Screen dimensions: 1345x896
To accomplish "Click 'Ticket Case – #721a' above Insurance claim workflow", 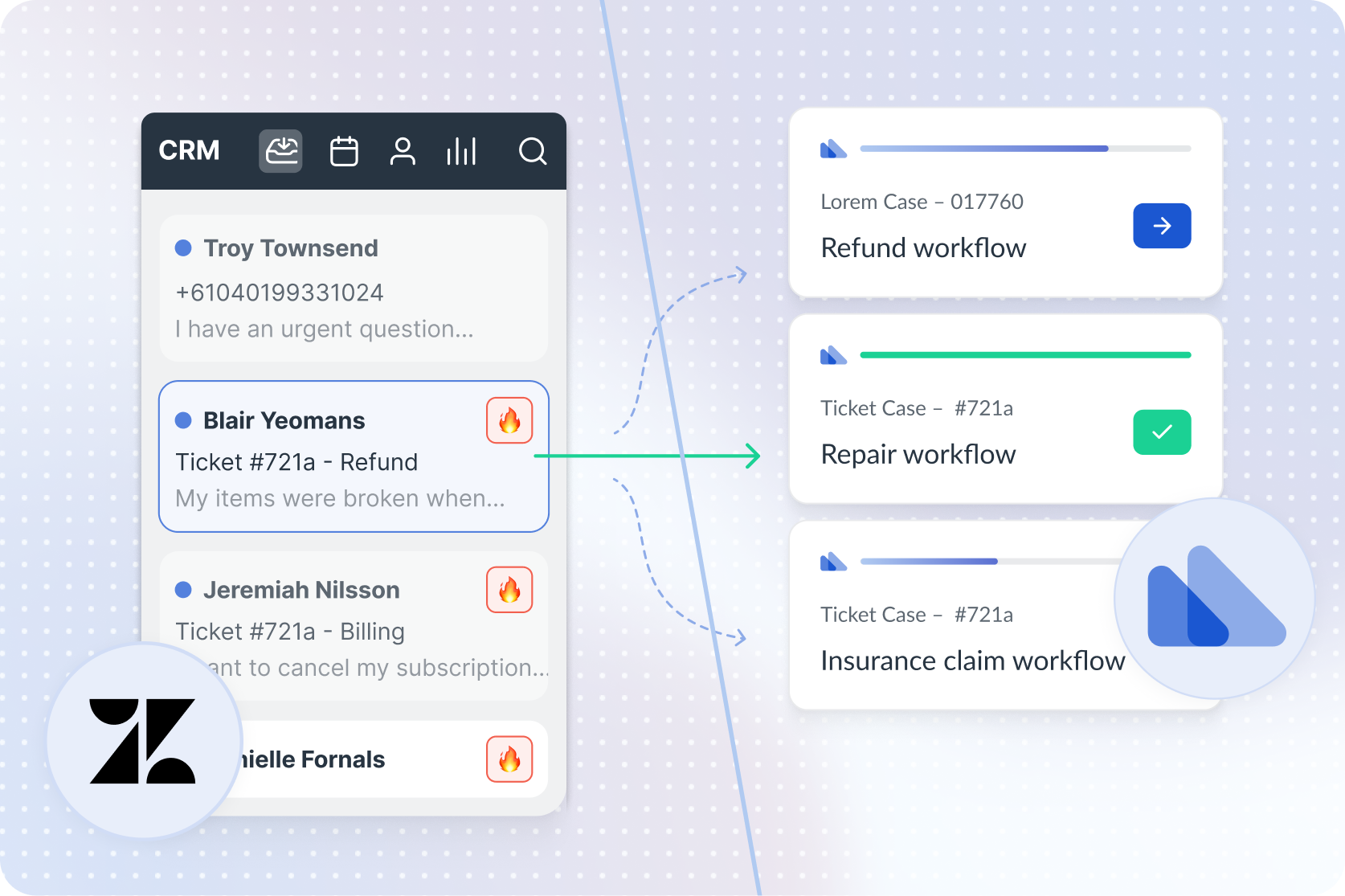I will tap(917, 615).
